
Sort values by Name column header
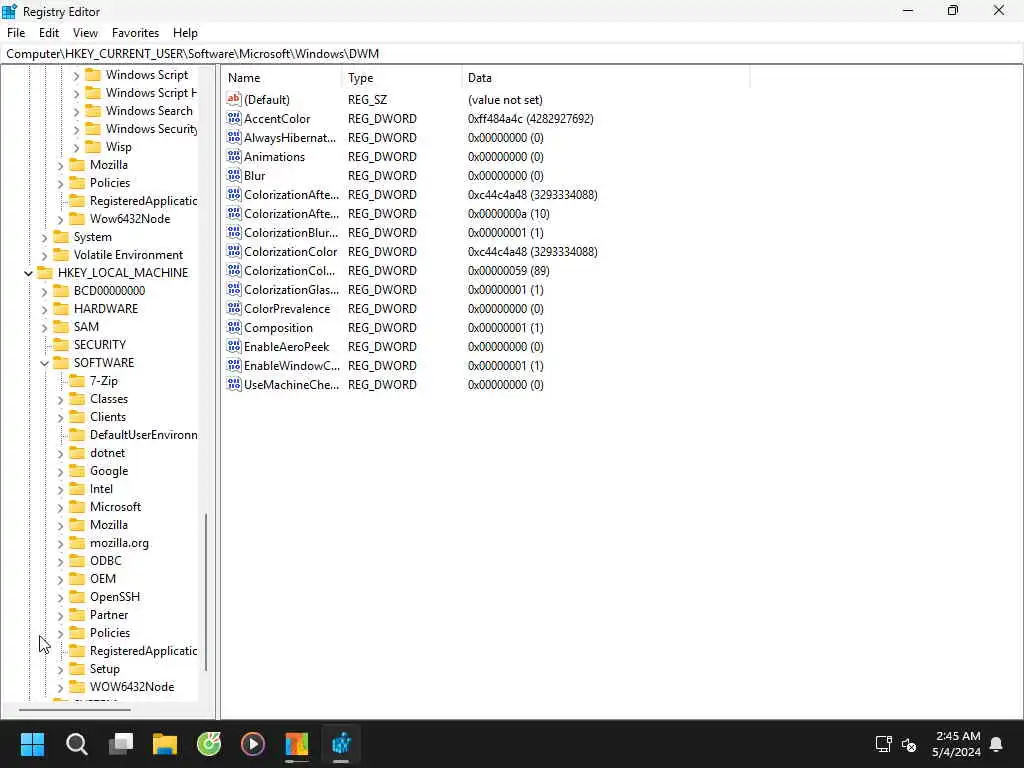click(x=281, y=78)
